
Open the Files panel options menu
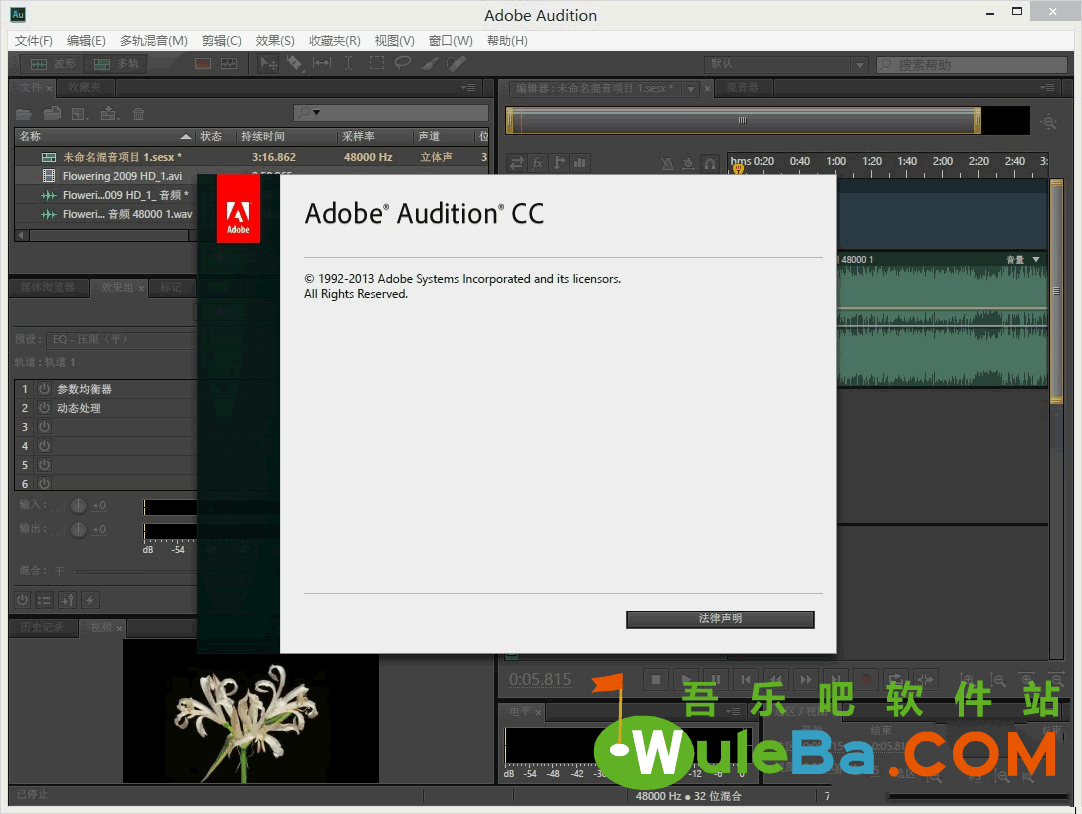coord(468,88)
